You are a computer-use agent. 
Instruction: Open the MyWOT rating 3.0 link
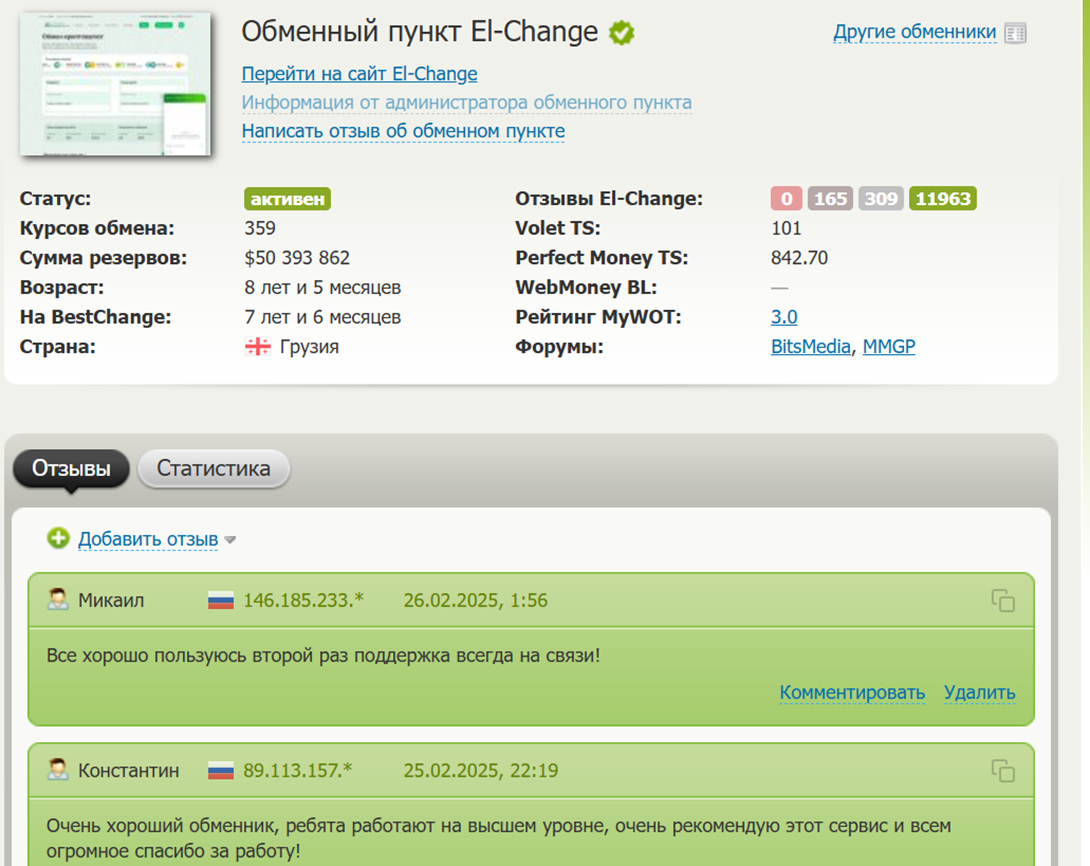click(784, 317)
